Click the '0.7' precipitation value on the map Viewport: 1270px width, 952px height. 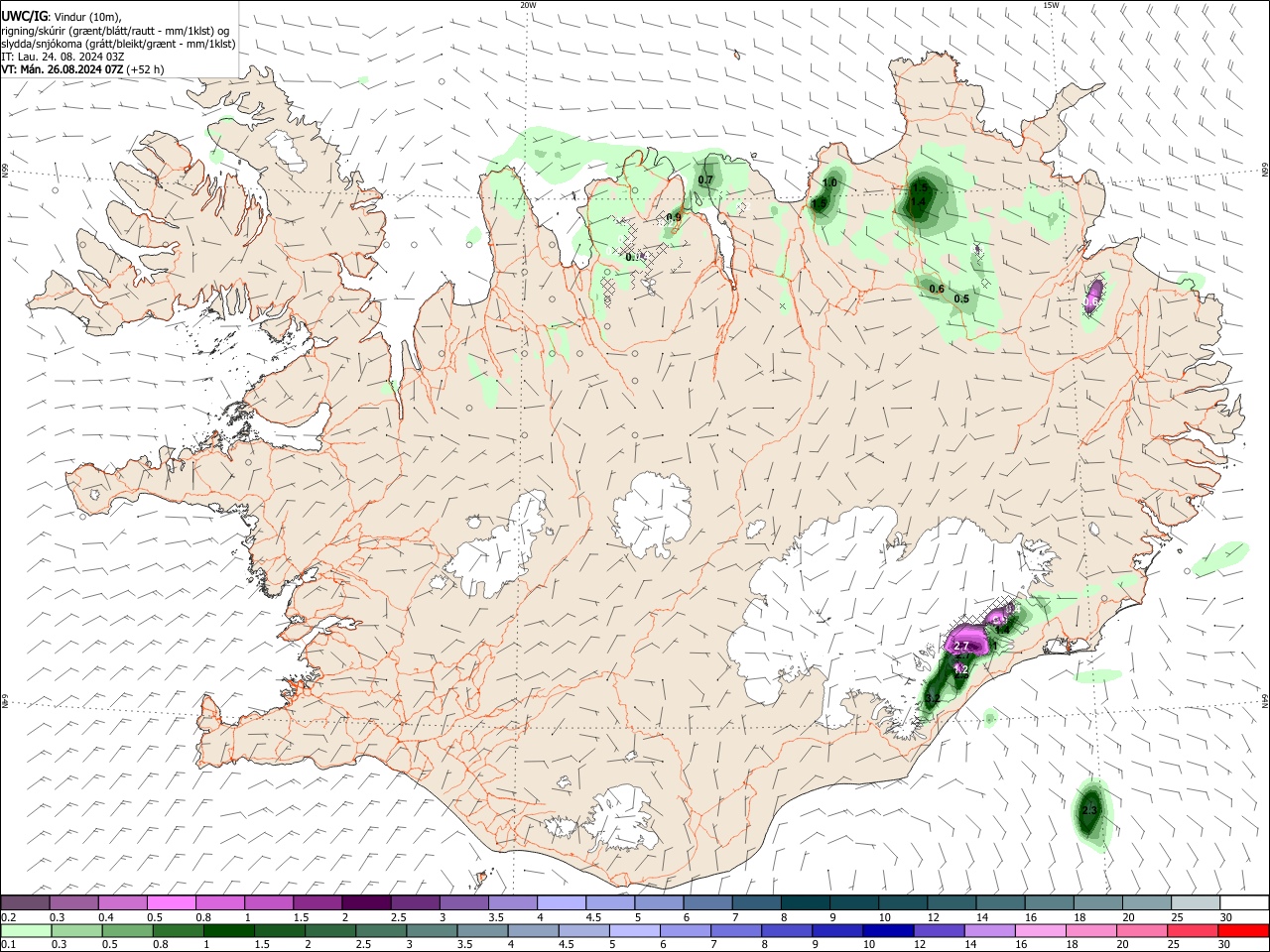[x=705, y=180]
